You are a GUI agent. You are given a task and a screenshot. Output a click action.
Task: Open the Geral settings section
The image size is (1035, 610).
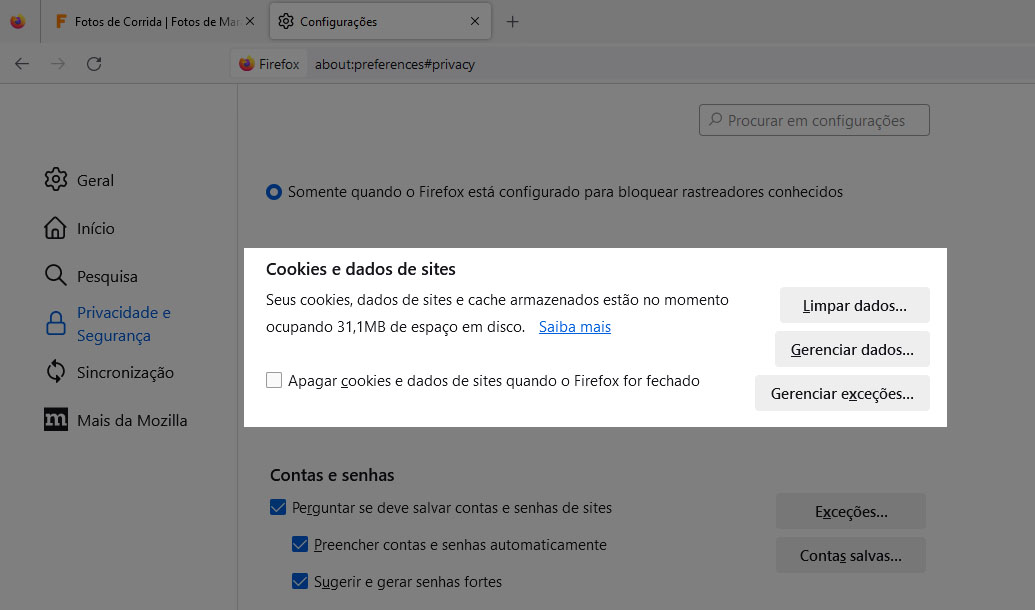[95, 180]
